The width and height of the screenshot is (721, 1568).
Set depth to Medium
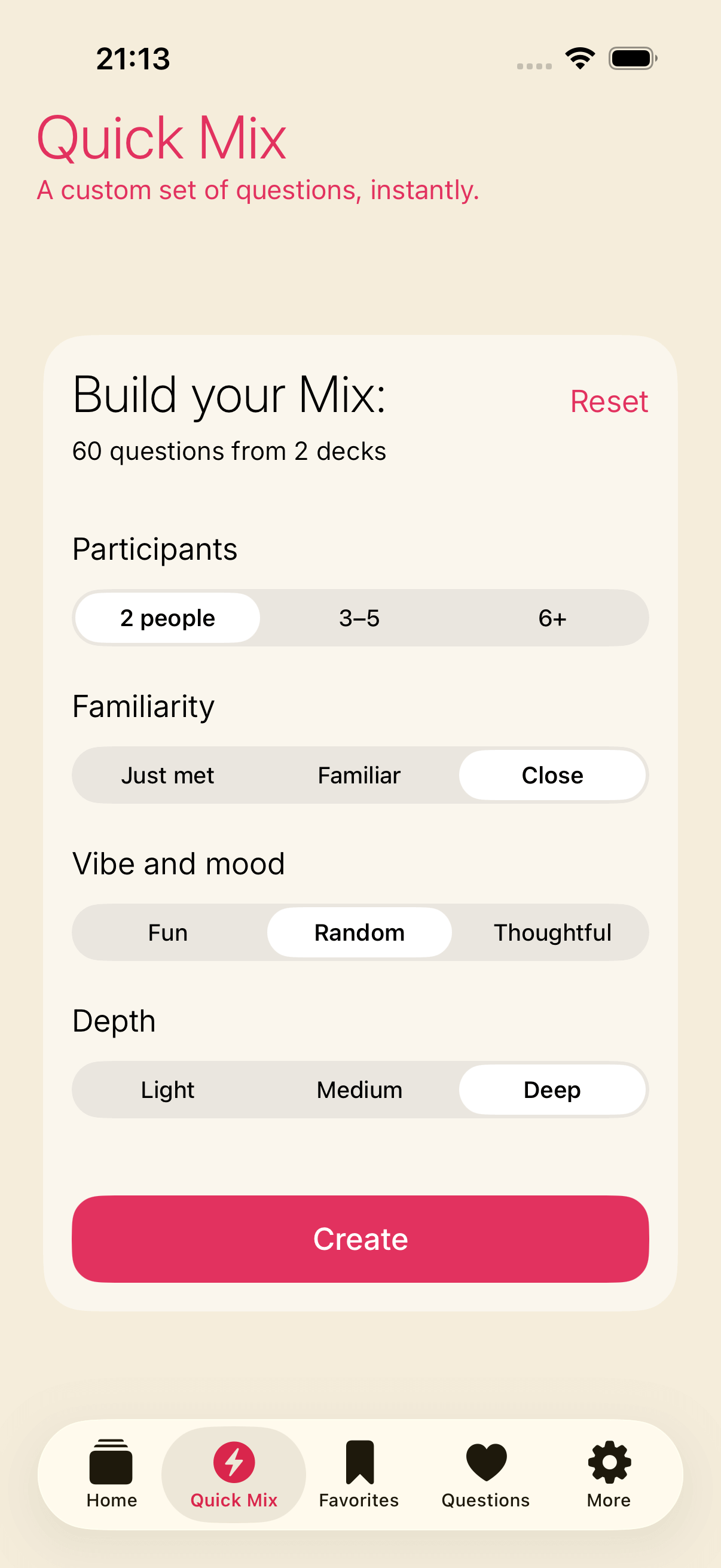[359, 1090]
